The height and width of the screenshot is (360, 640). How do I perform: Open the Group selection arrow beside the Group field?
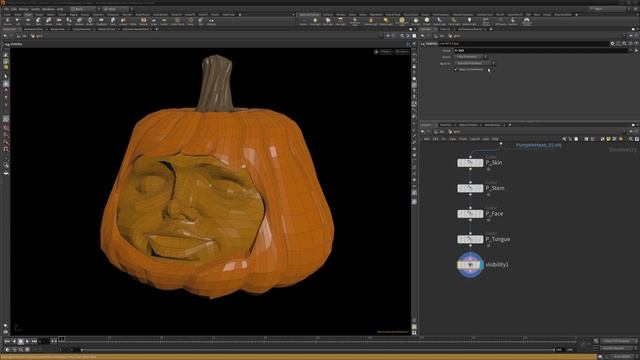coord(636,51)
